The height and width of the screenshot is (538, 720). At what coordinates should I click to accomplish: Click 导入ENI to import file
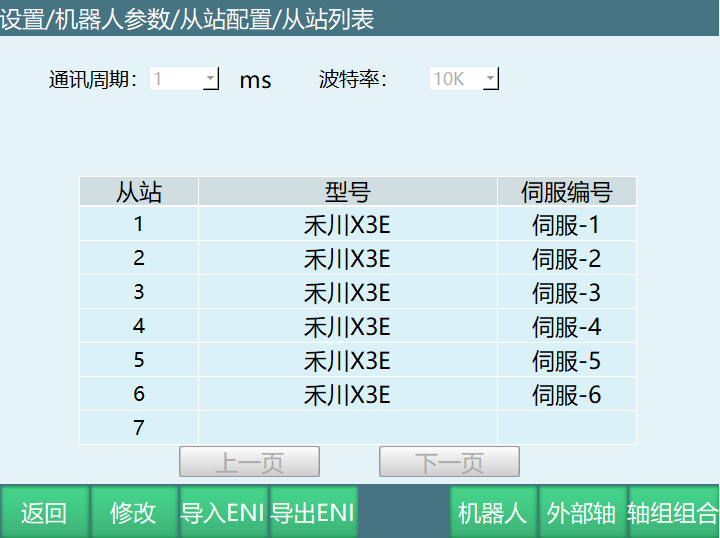click(x=222, y=513)
